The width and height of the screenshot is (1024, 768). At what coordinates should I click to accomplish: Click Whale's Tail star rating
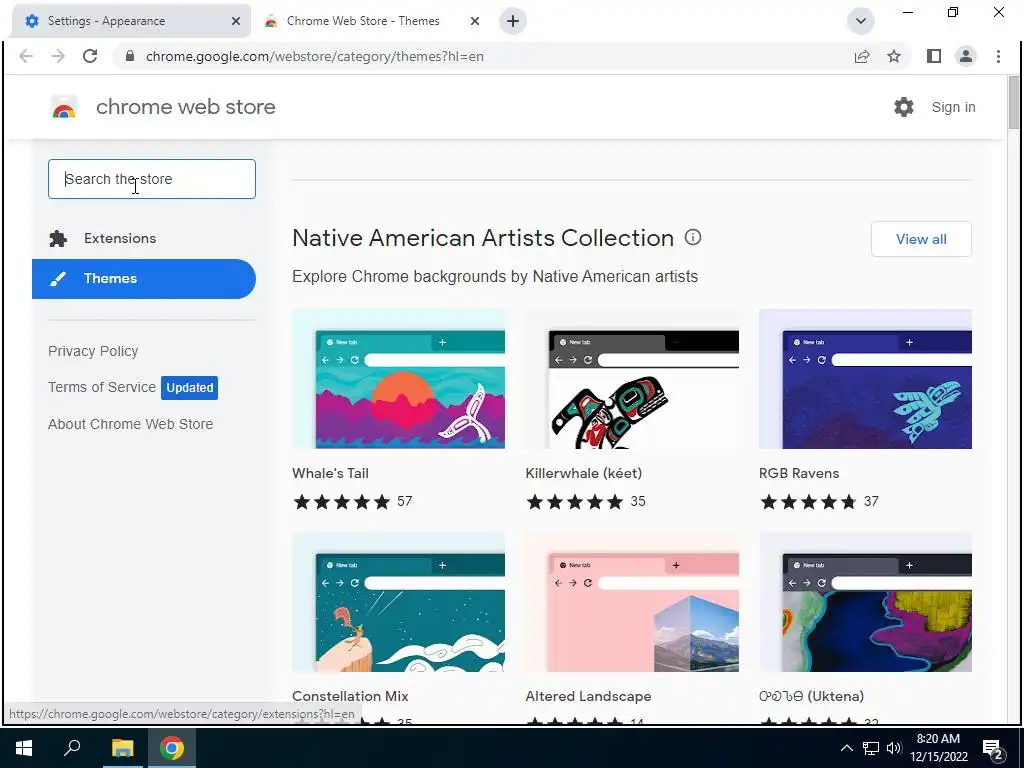pos(342,502)
